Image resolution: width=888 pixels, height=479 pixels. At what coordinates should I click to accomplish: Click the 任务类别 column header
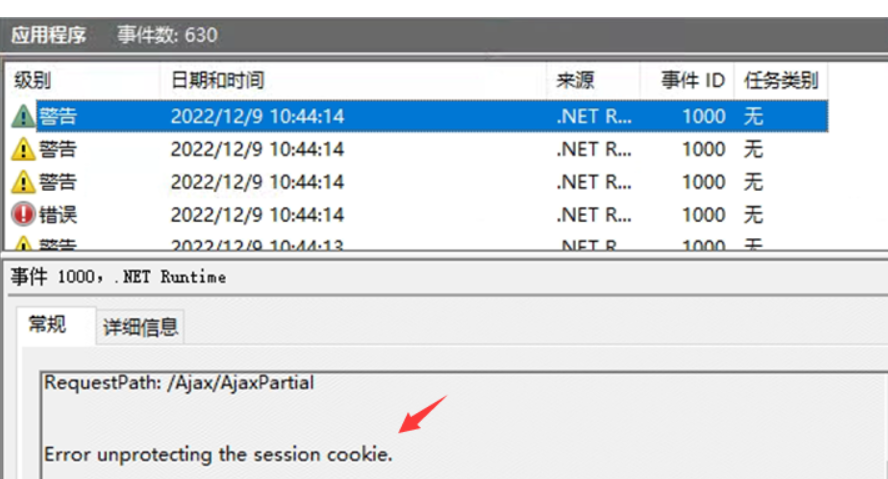pos(780,81)
